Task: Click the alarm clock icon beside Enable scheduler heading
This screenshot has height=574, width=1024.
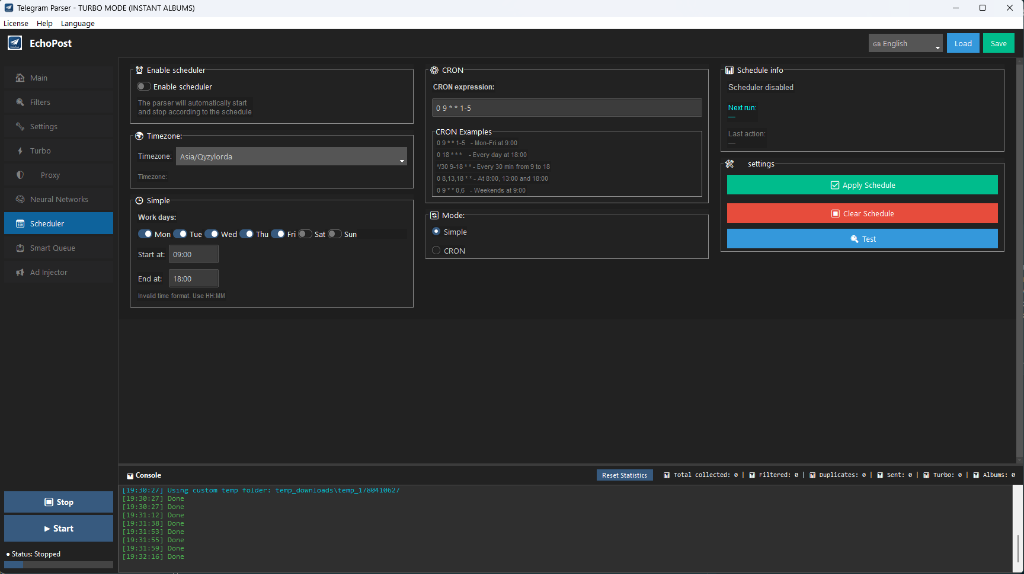Action: pos(139,70)
